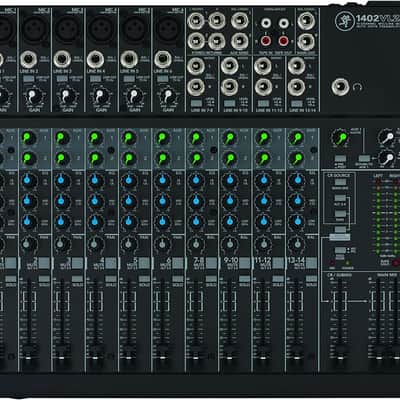Click the channel 6 MID EQ blue knob
The height and width of the screenshot is (400, 400).
[162, 201]
